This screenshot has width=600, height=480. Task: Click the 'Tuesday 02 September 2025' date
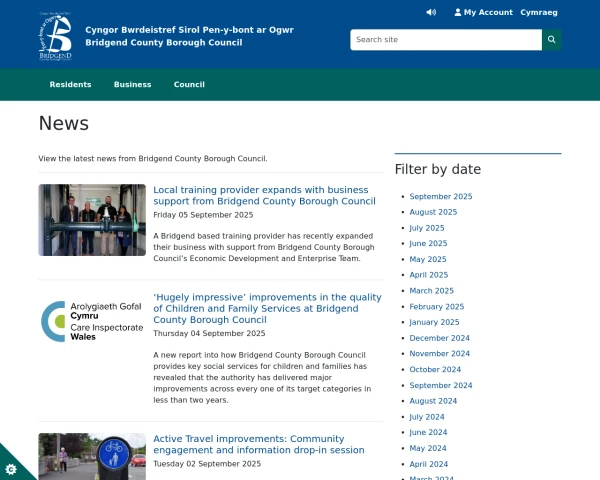[207, 464]
